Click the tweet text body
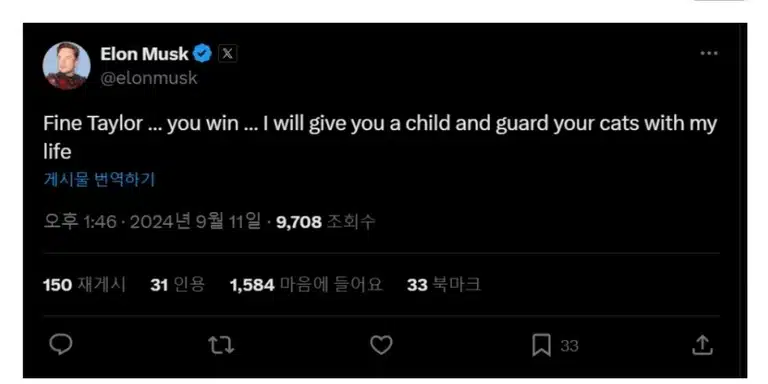The image size is (768, 384). (x=380, y=138)
